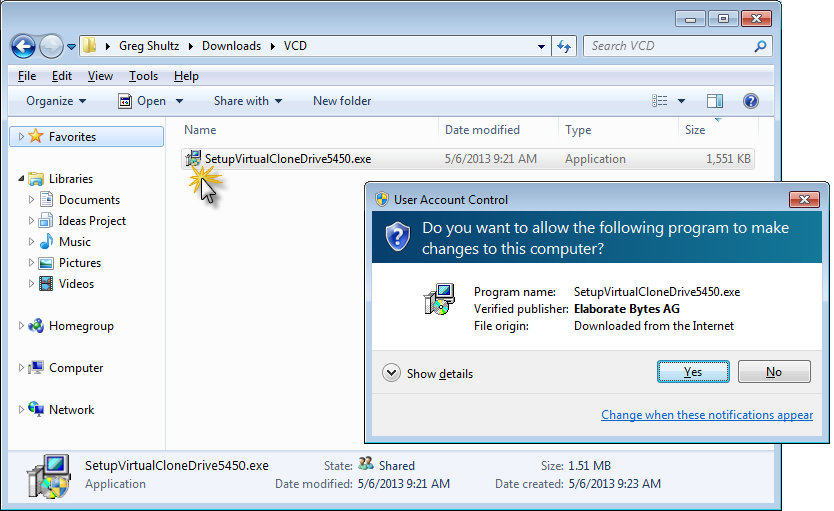Image resolution: width=834 pixels, height=511 pixels.
Task: Click the Pictures library icon
Action: 47,263
